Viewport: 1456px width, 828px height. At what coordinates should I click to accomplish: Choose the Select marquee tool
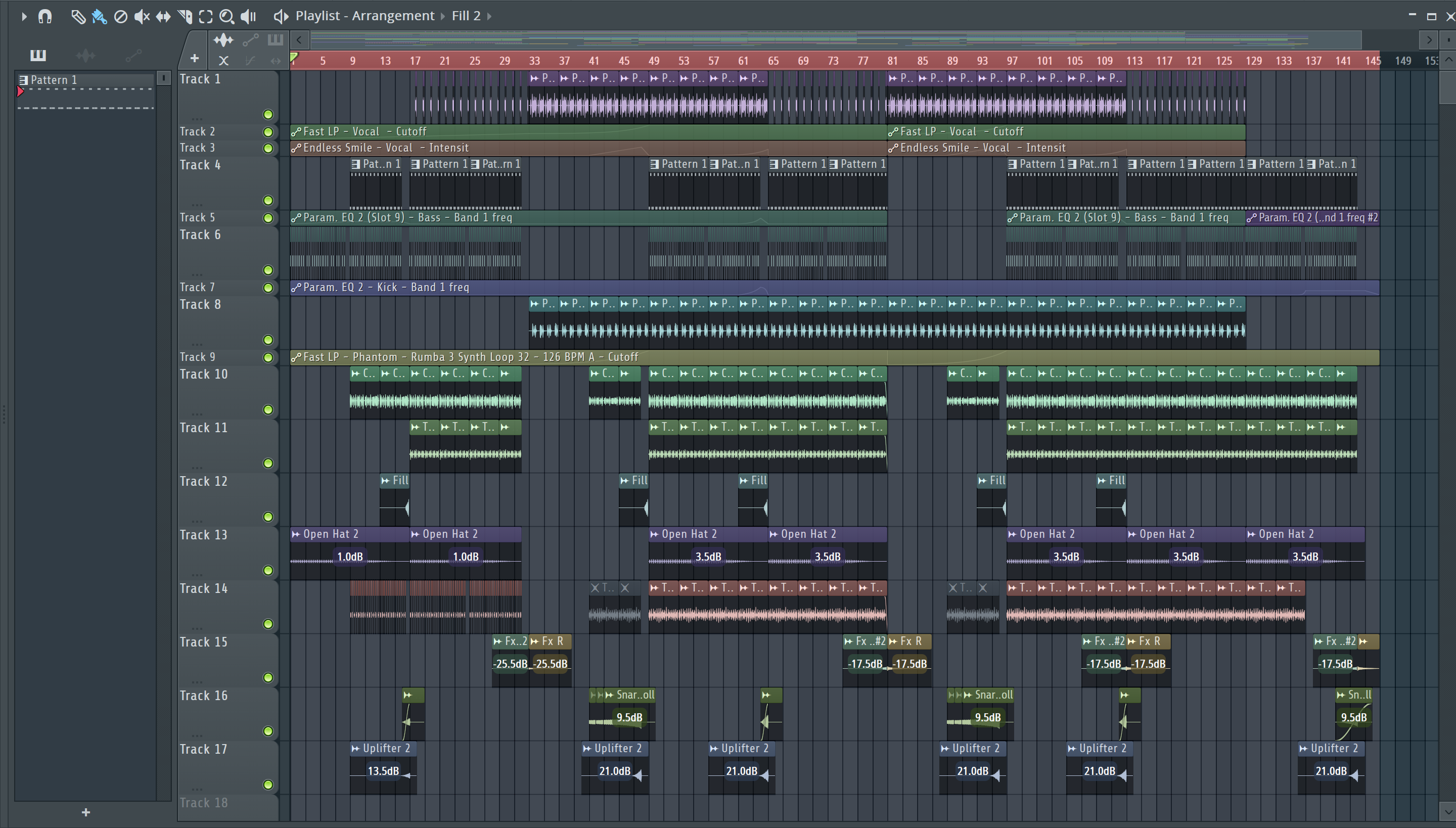point(206,17)
